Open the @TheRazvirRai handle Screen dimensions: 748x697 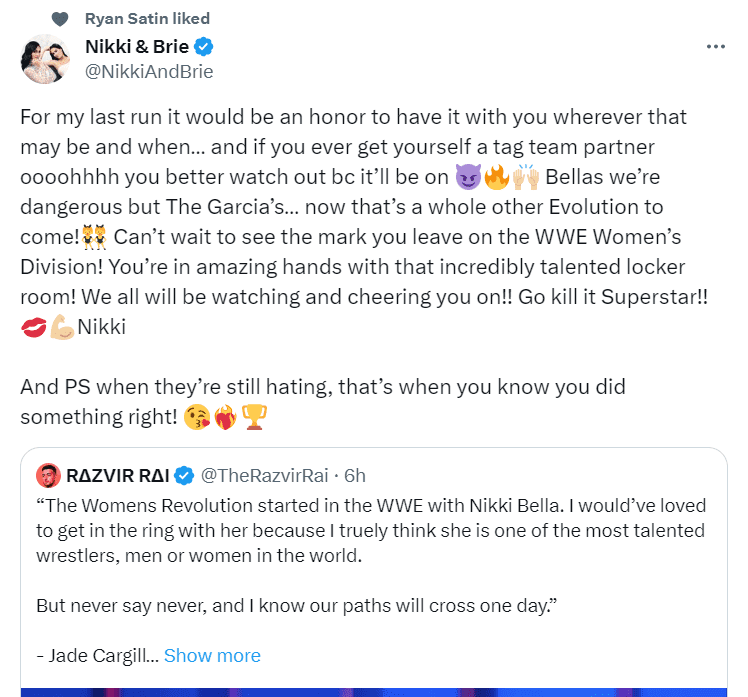pos(266,474)
